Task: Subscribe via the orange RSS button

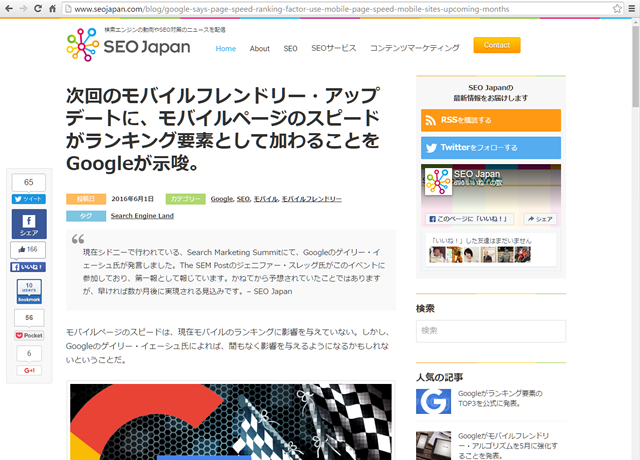Action: (x=490, y=120)
